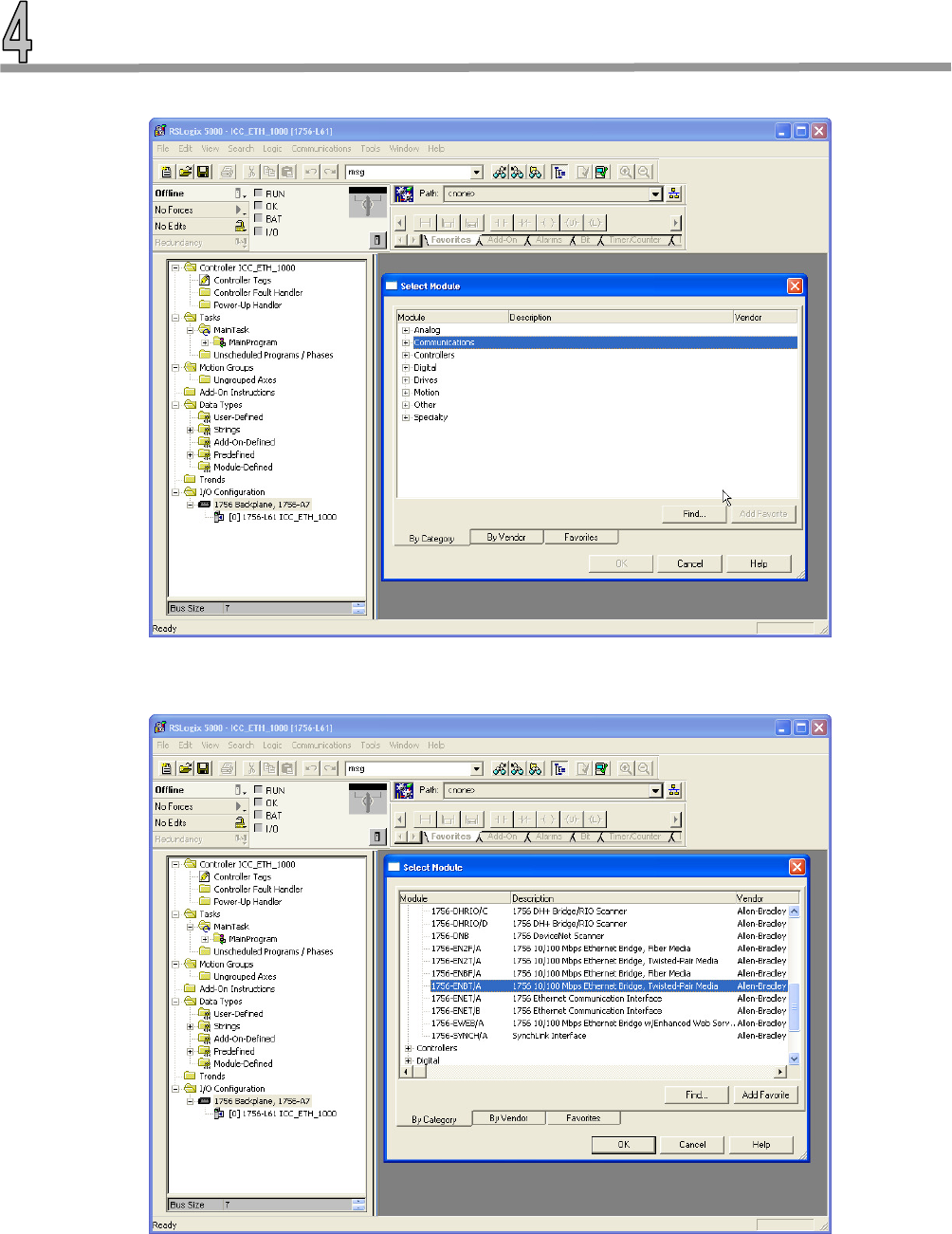The height and width of the screenshot is (1234, 952).
Task: Select 1756-EWEB/A module row
Action: click(609, 1023)
